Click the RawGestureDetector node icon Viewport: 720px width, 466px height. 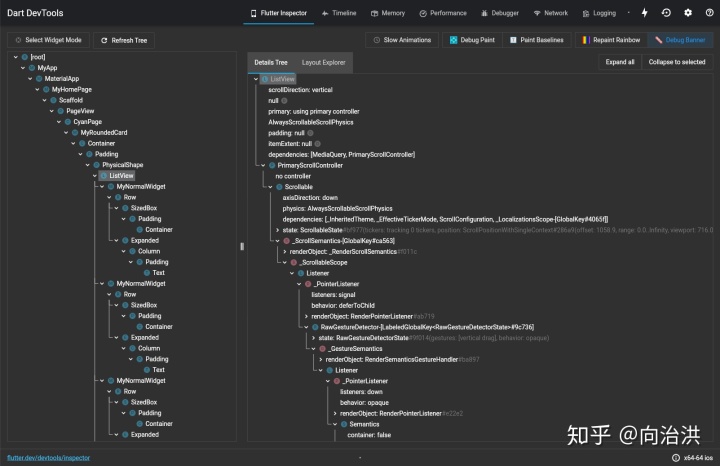(x=315, y=327)
